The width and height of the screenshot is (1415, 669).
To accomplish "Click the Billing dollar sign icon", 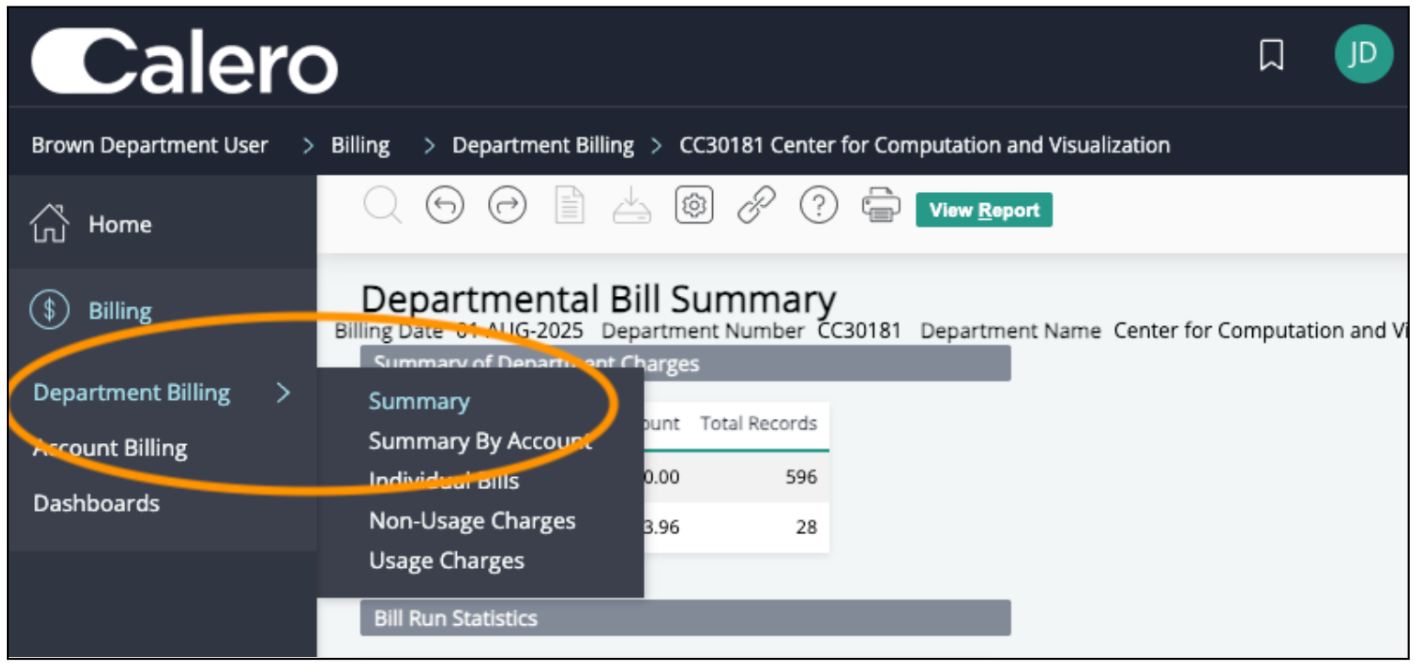I will (x=49, y=310).
